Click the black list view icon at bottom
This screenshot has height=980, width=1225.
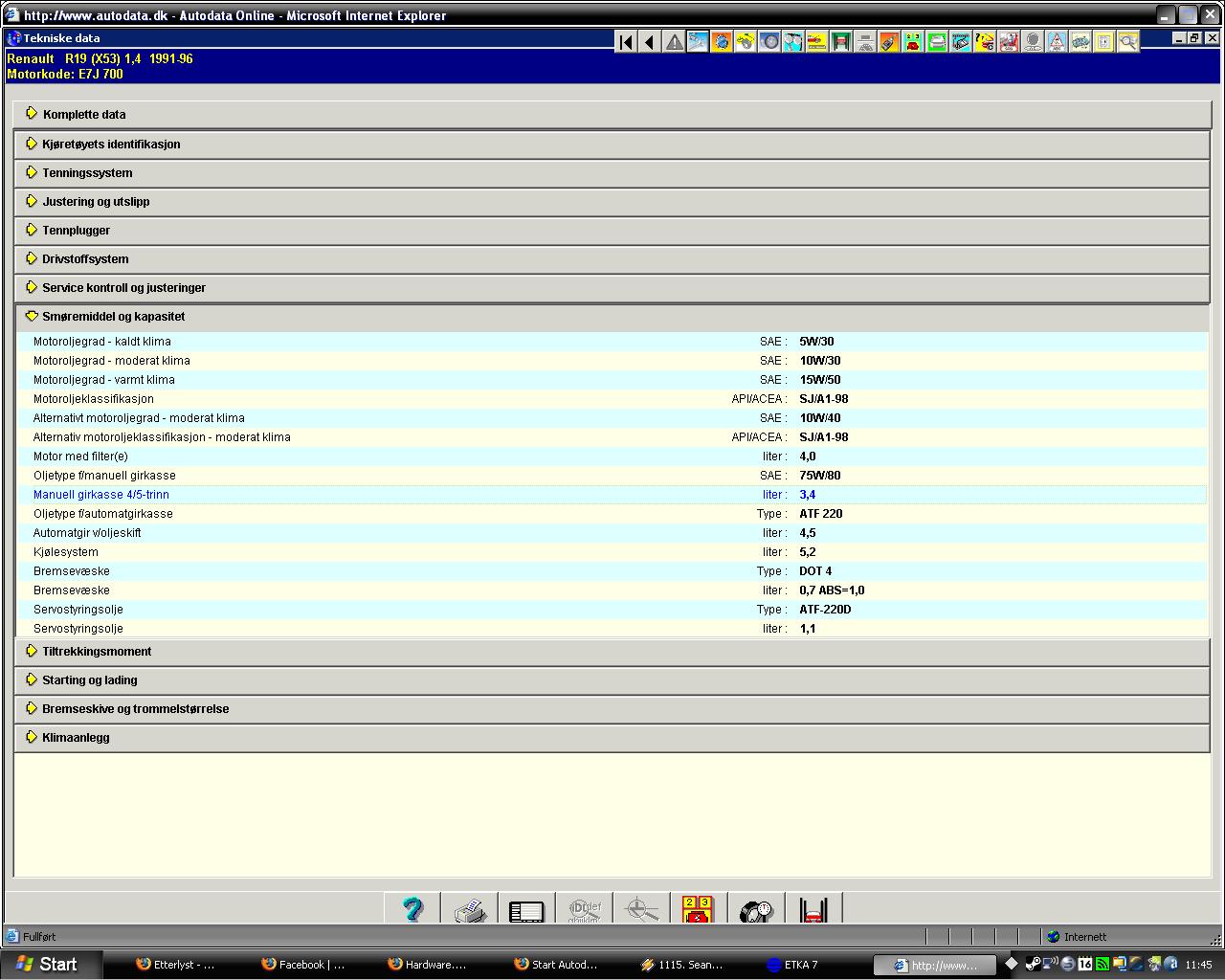tap(526, 909)
